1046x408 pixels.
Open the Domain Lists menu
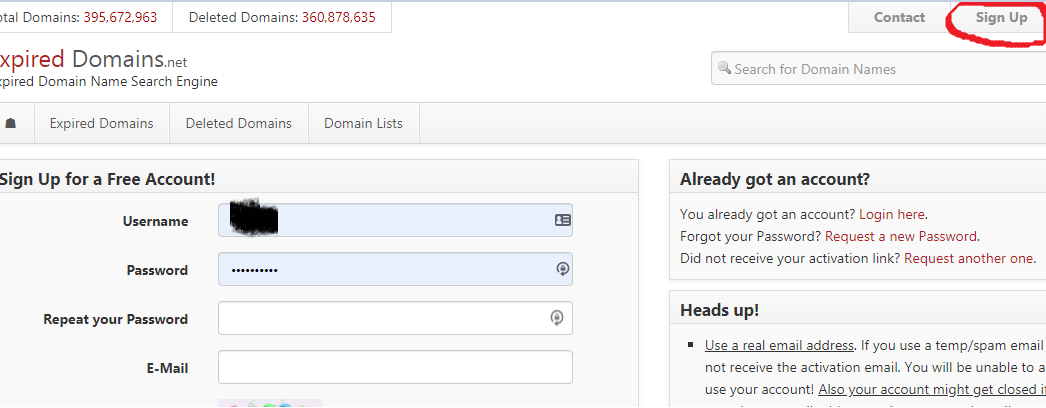point(364,123)
